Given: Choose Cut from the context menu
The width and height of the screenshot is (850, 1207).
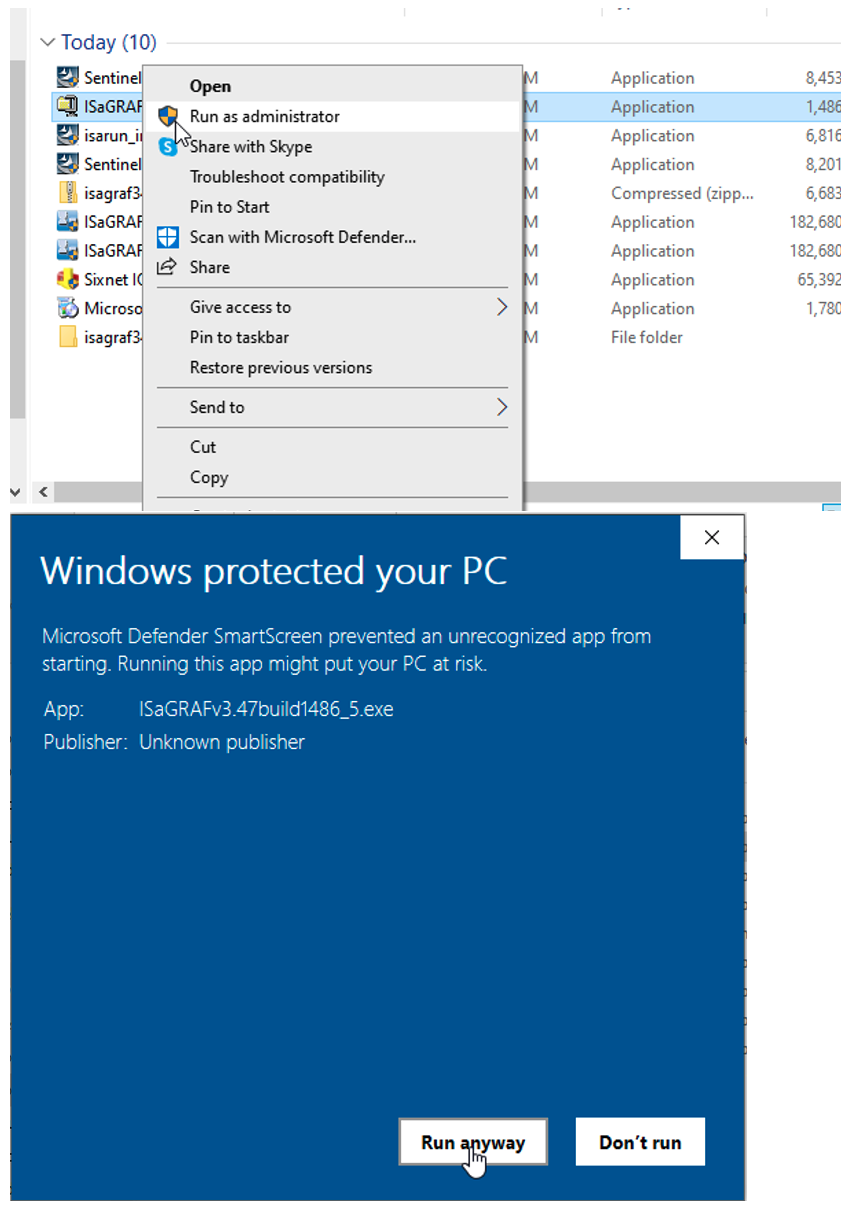Looking at the screenshot, I should (x=203, y=447).
